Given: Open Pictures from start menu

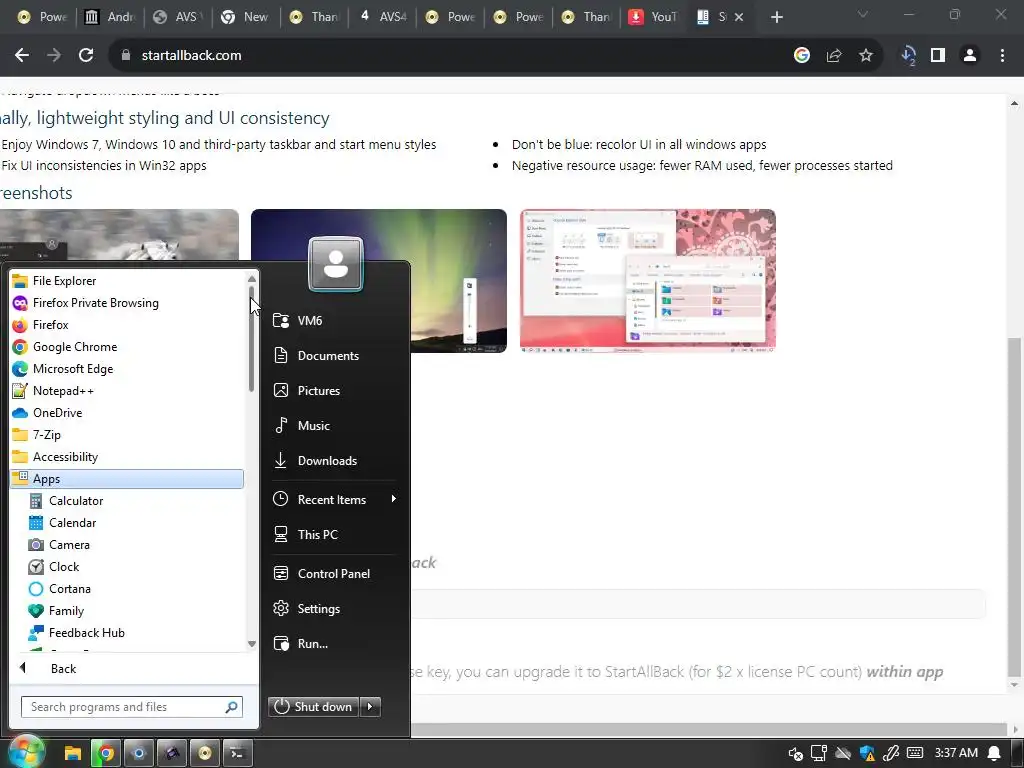Looking at the screenshot, I should tap(333, 391).
